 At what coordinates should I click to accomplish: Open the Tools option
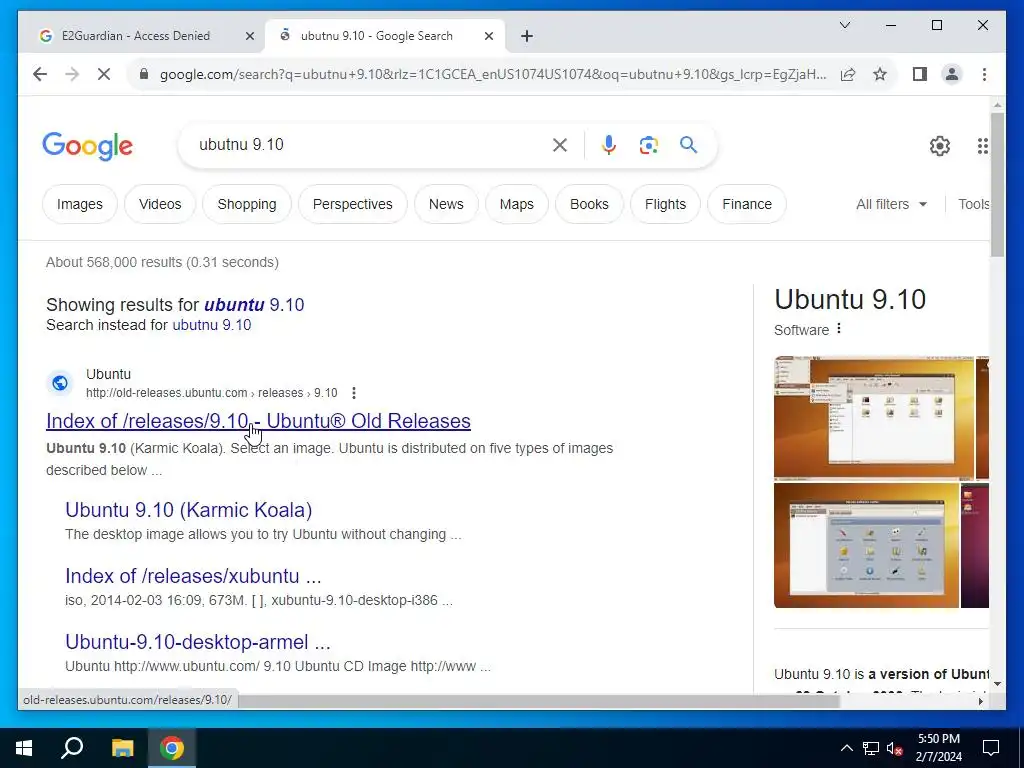(973, 204)
